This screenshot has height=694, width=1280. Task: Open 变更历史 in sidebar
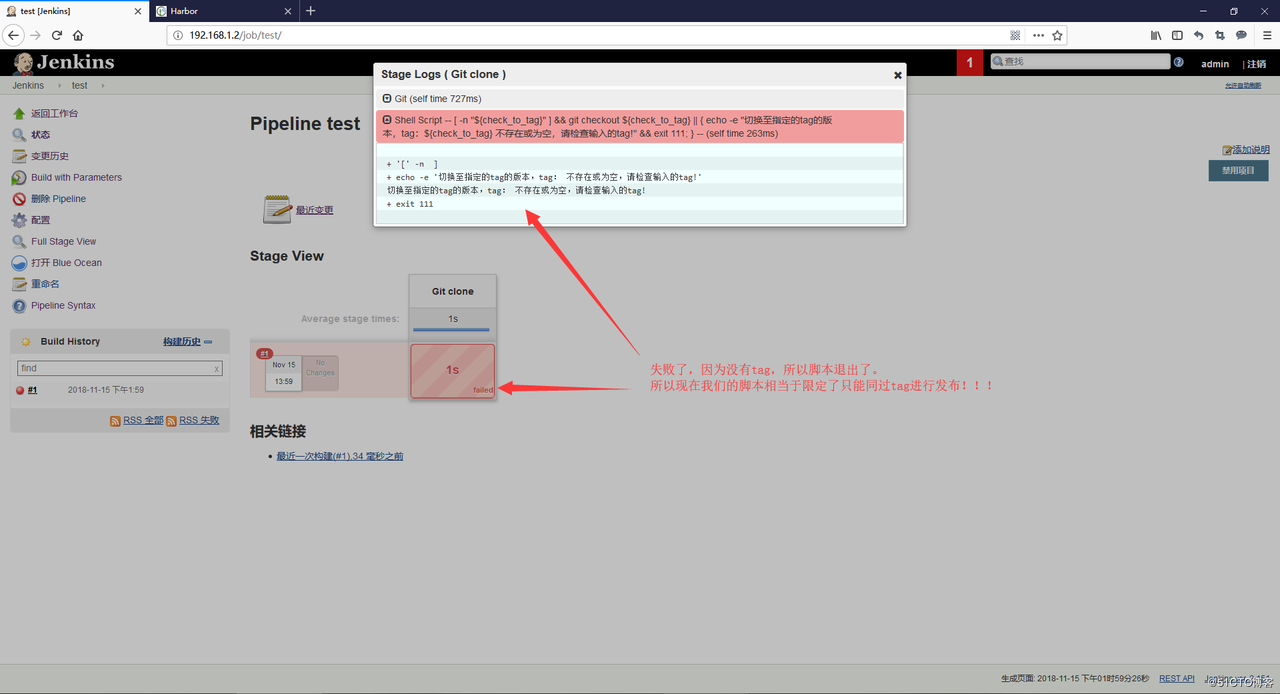(x=50, y=156)
